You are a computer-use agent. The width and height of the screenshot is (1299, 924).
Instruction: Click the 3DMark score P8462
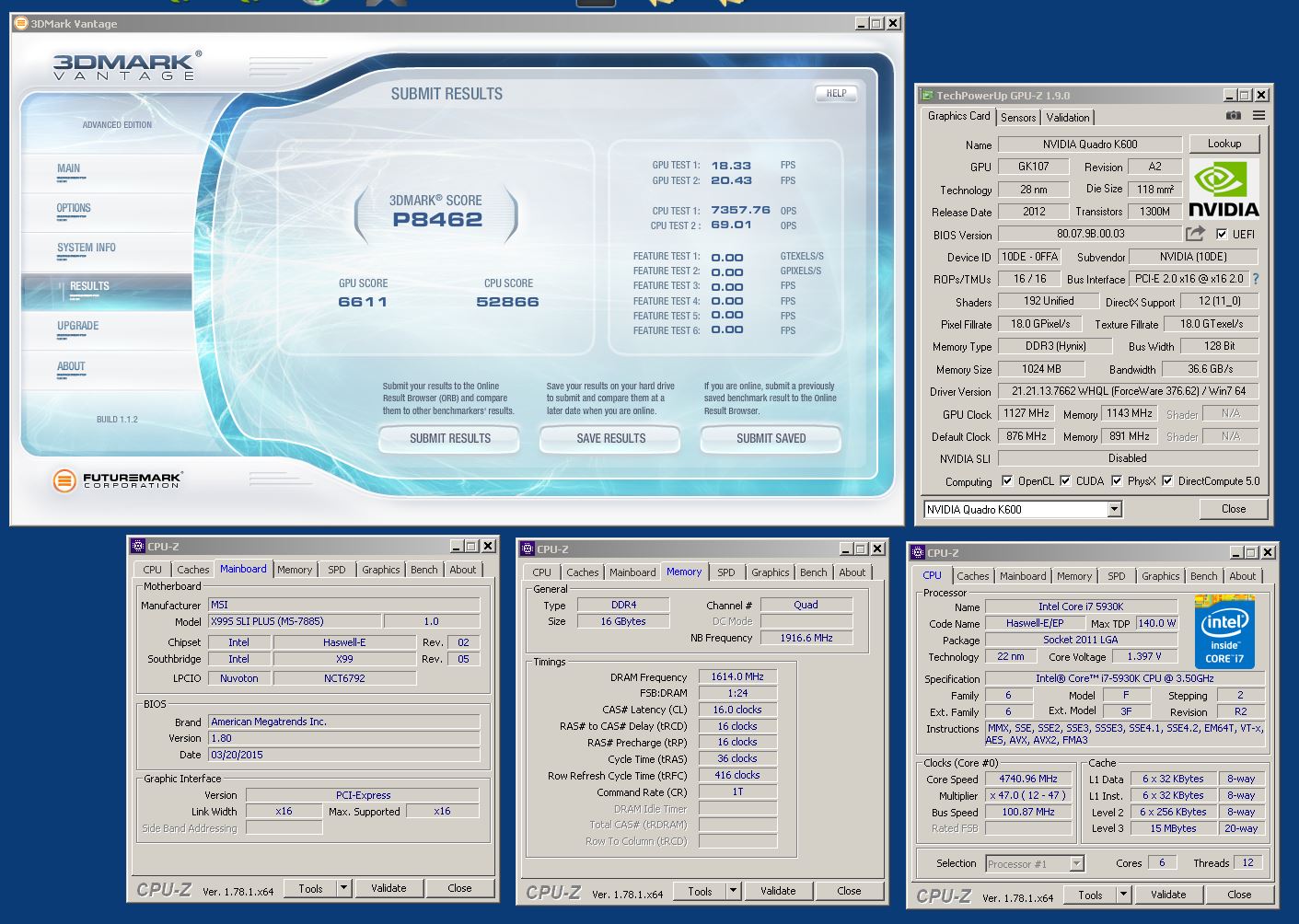click(437, 220)
